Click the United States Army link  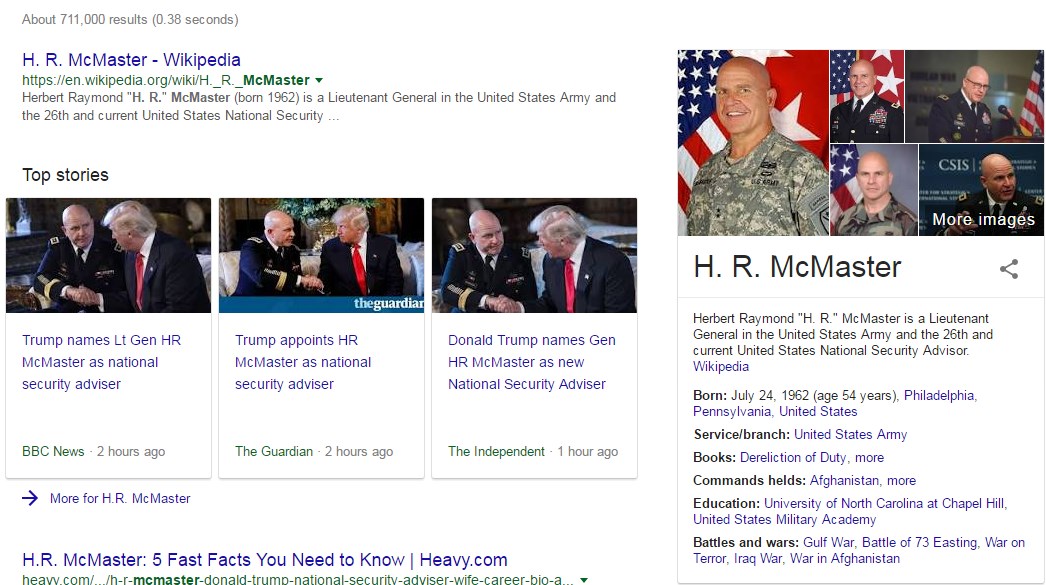click(851, 435)
